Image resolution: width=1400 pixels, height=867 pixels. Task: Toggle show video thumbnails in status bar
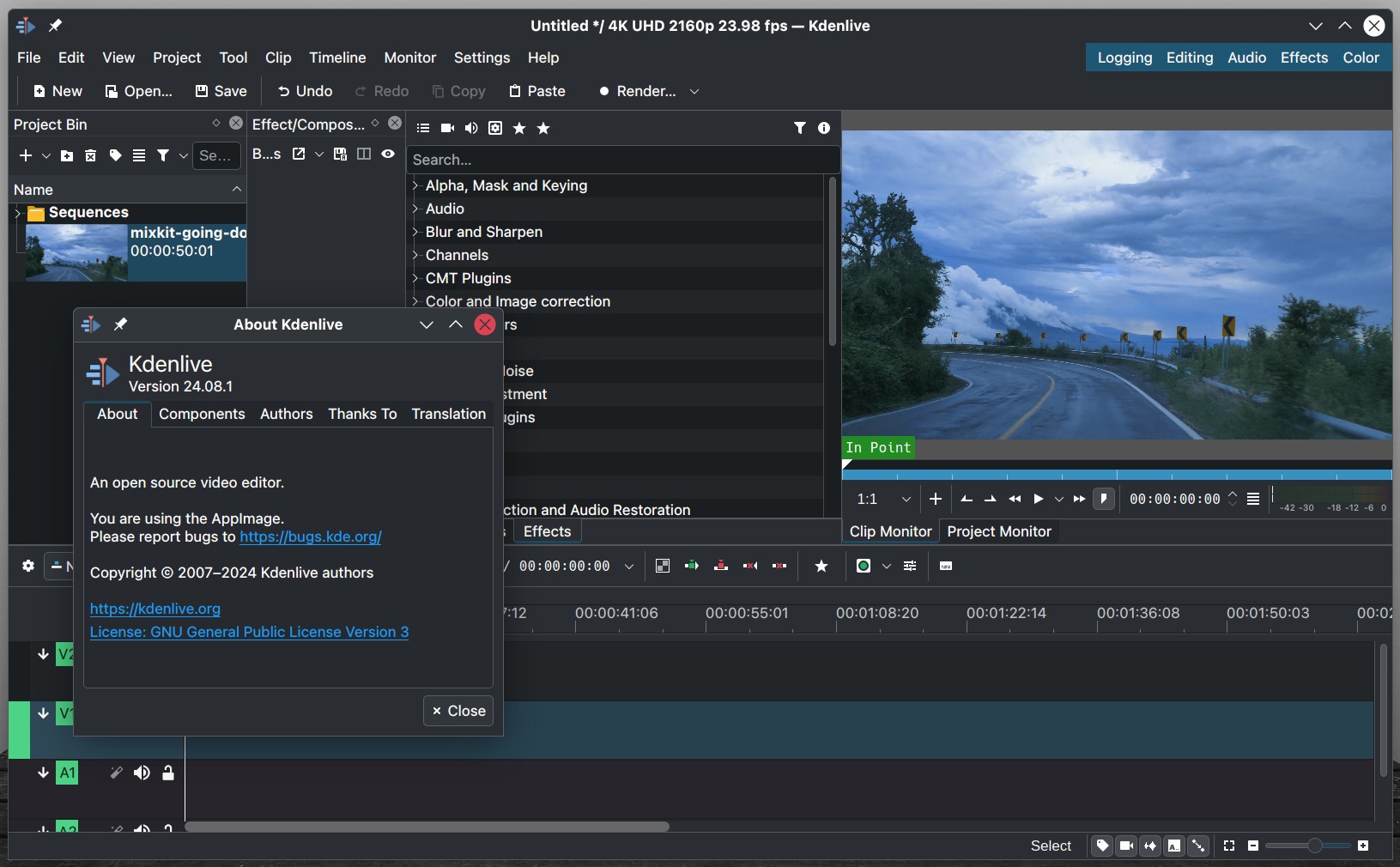click(1126, 846)
